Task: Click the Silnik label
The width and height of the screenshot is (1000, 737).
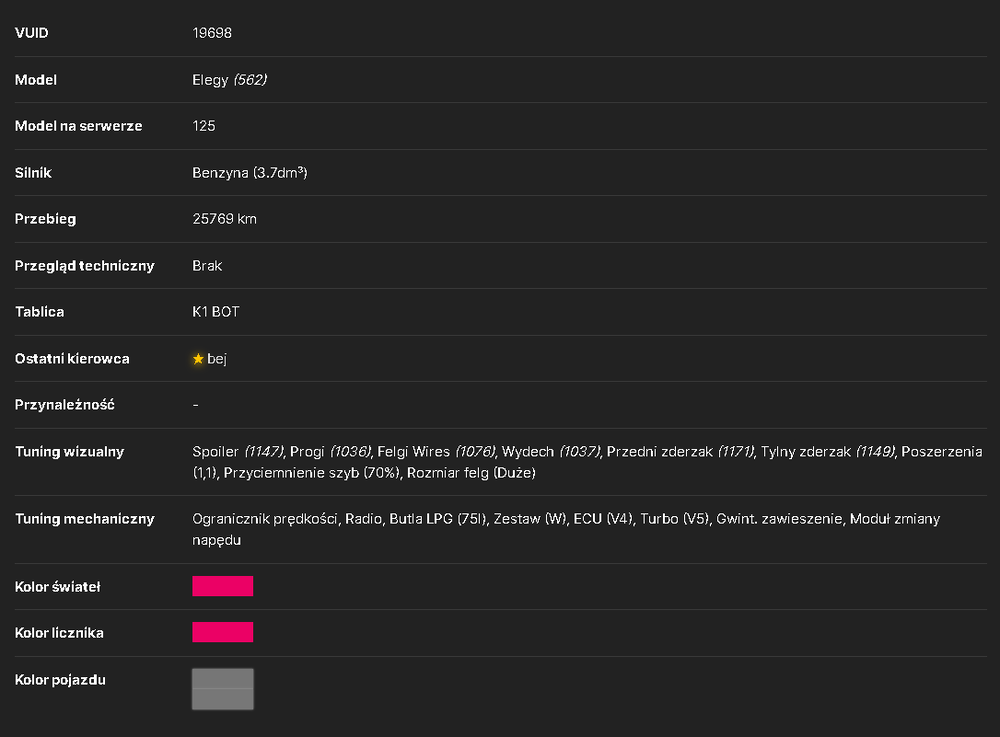Action: (33, 173)
